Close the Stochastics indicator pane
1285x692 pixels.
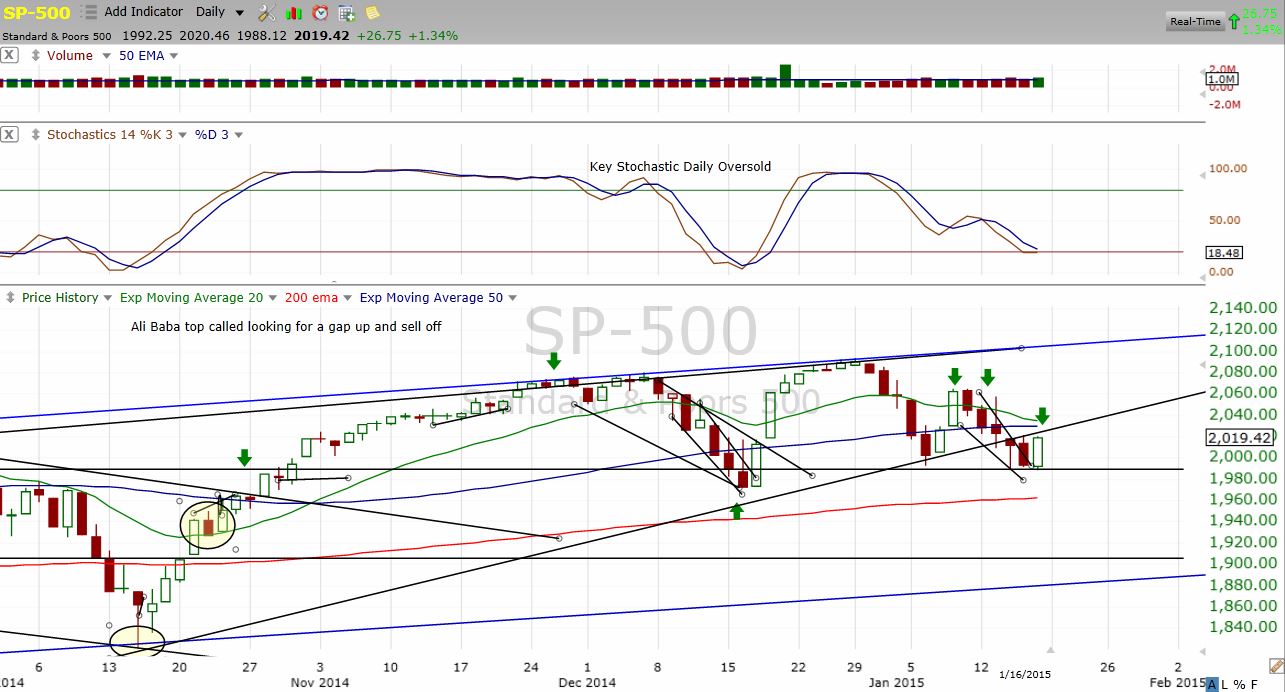(9, 135)
